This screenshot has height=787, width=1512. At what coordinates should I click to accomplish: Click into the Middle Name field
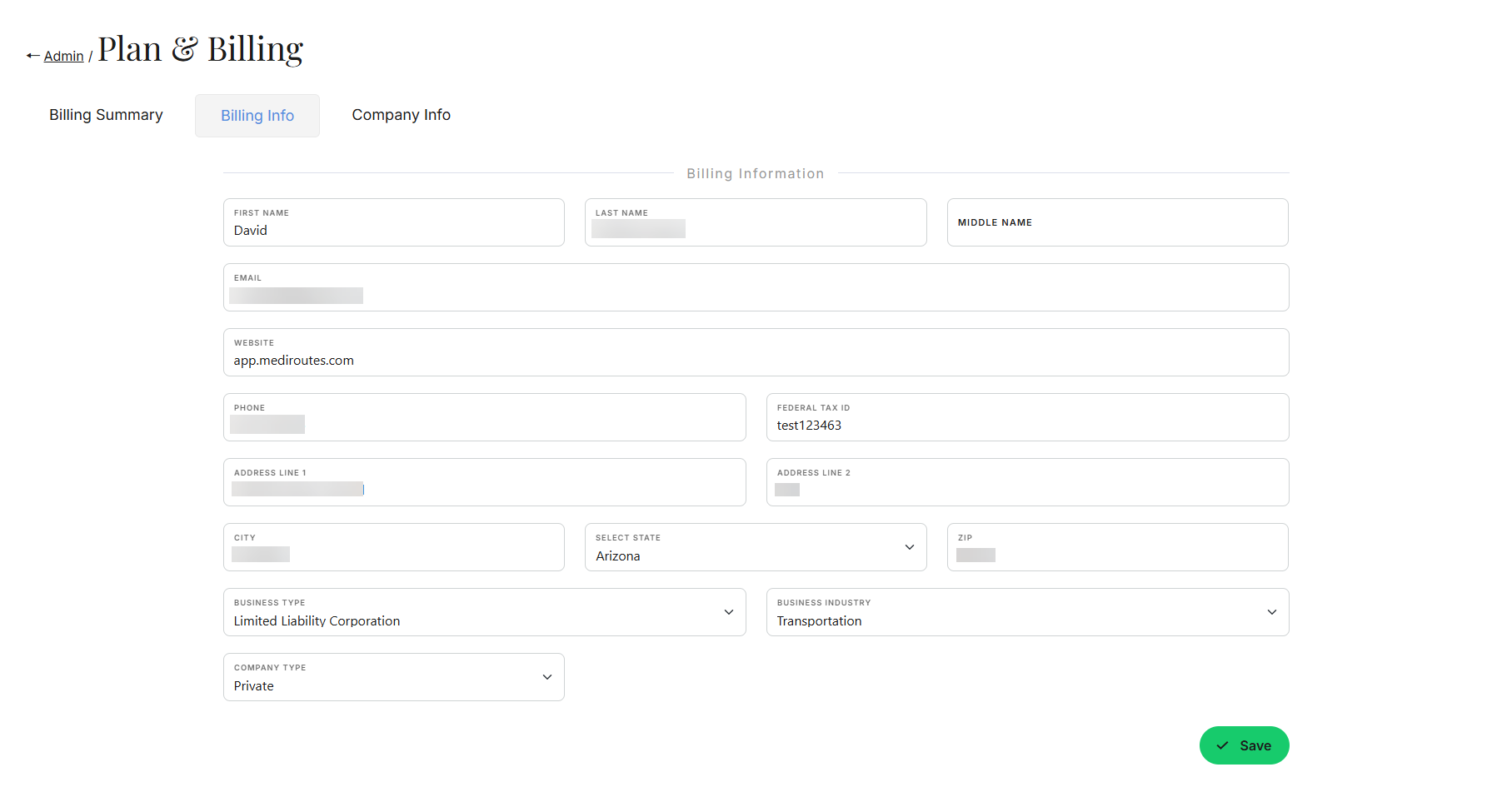(1116, 223)
